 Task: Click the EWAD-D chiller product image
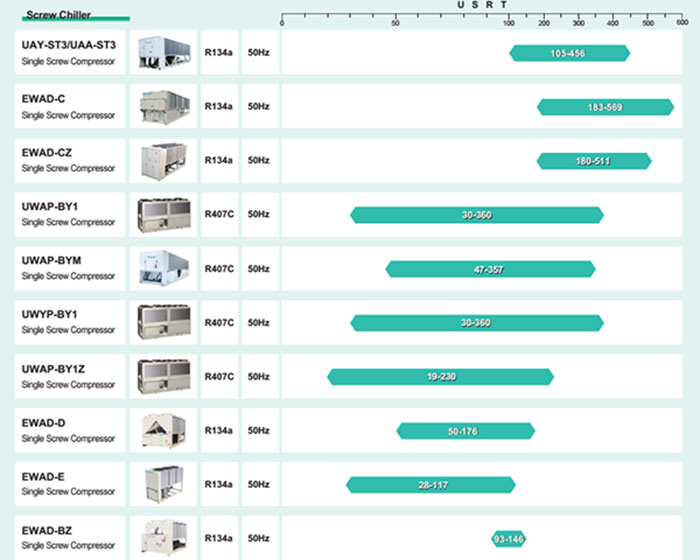164,430
